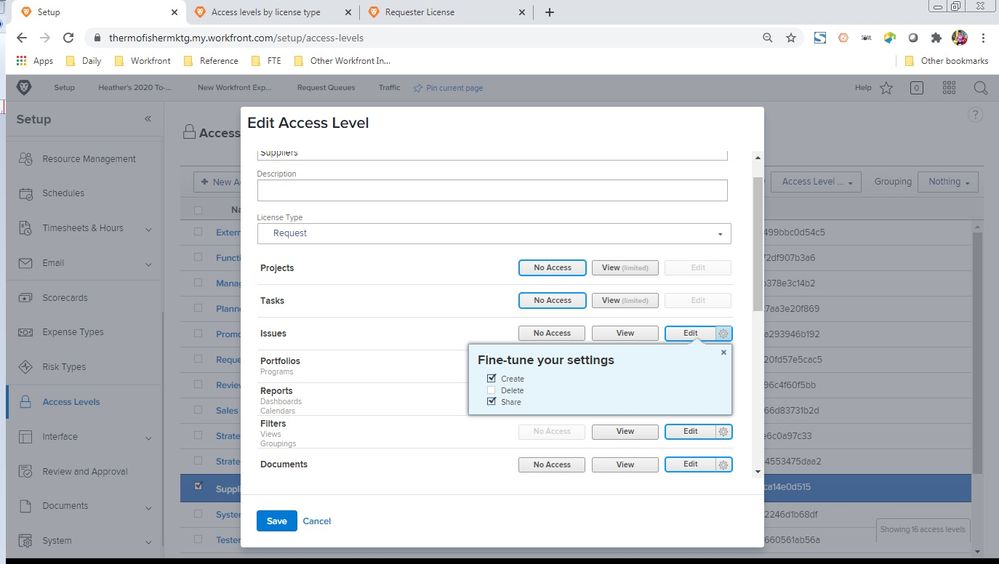The height and width of the screenshot is (564, 999).
Task: Reload the page with browser refresh icon
Action: (68, 38)
